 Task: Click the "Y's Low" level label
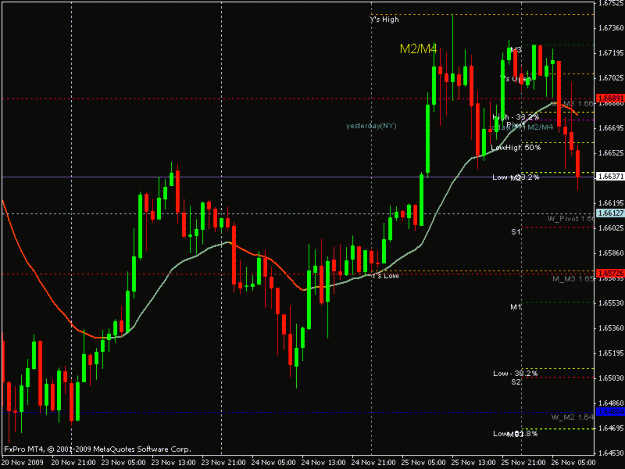(x=385, y=276)
